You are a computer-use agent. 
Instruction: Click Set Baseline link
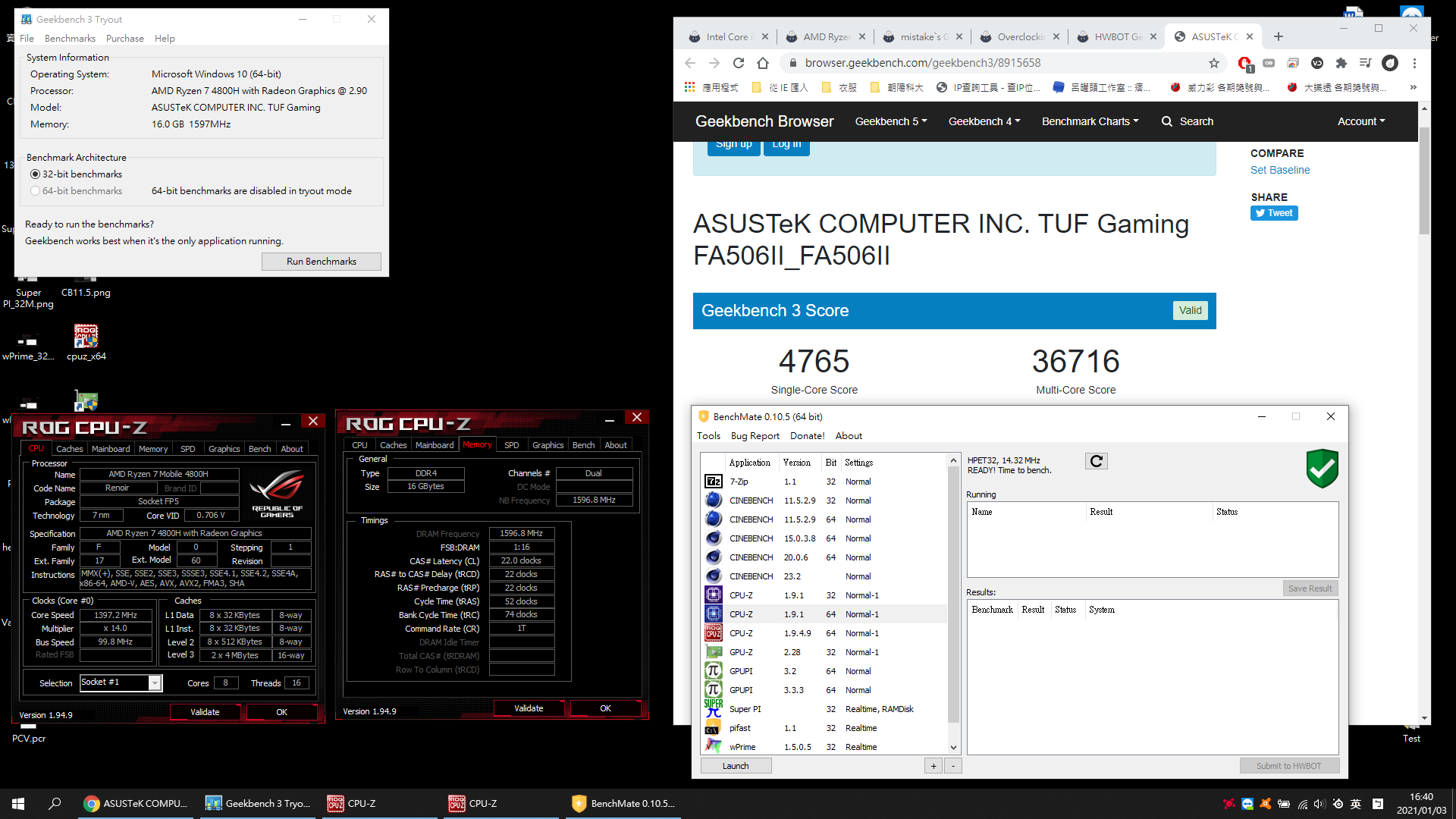point(1280,171)
